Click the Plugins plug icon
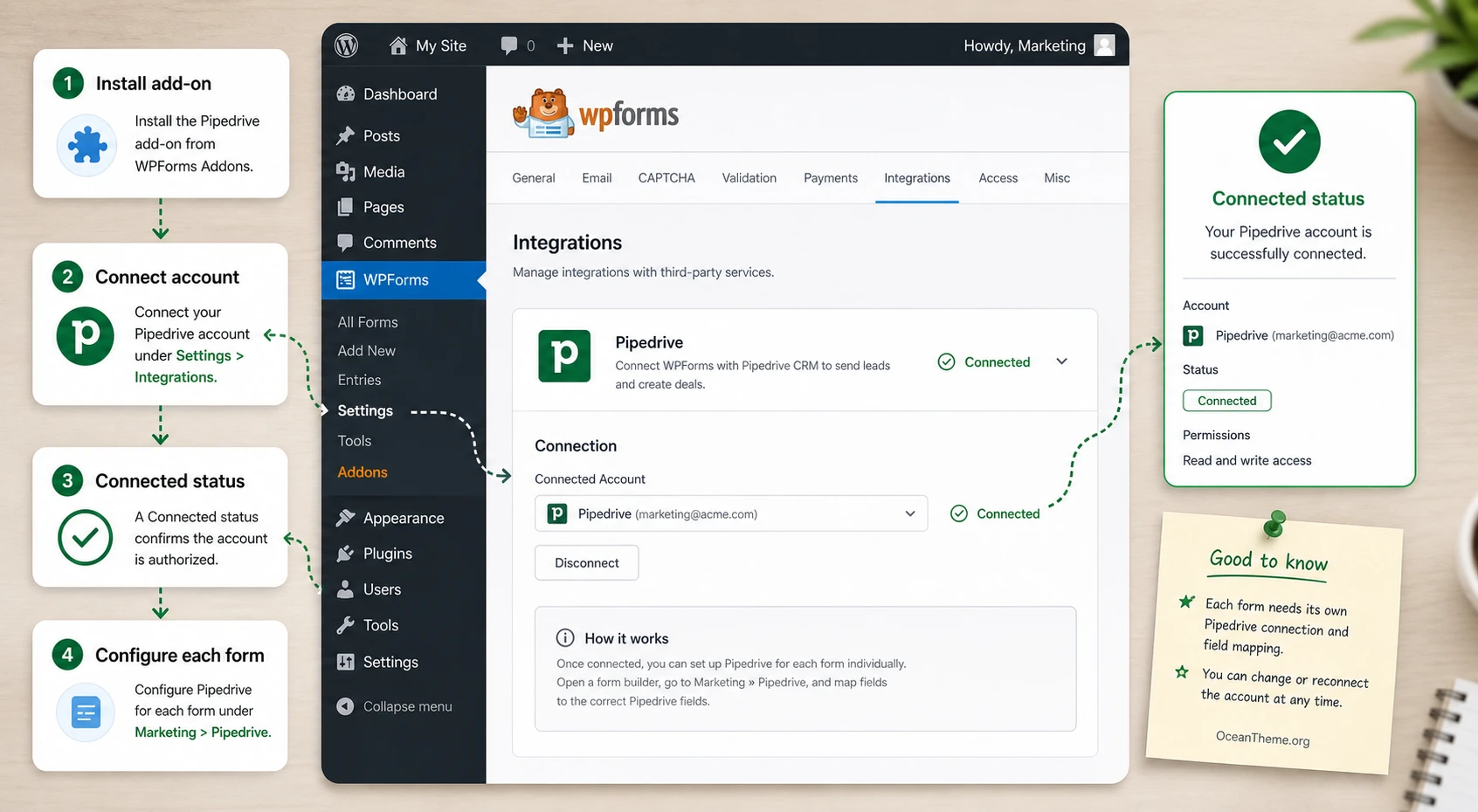1478x812 pixels. click(346, 554)
